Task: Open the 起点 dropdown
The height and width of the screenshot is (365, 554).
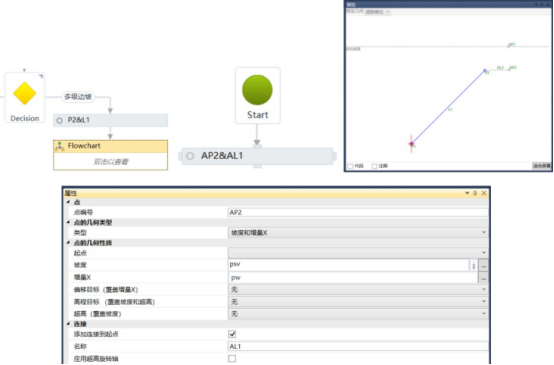Action: pyautogui.click(x=358, y=253)
